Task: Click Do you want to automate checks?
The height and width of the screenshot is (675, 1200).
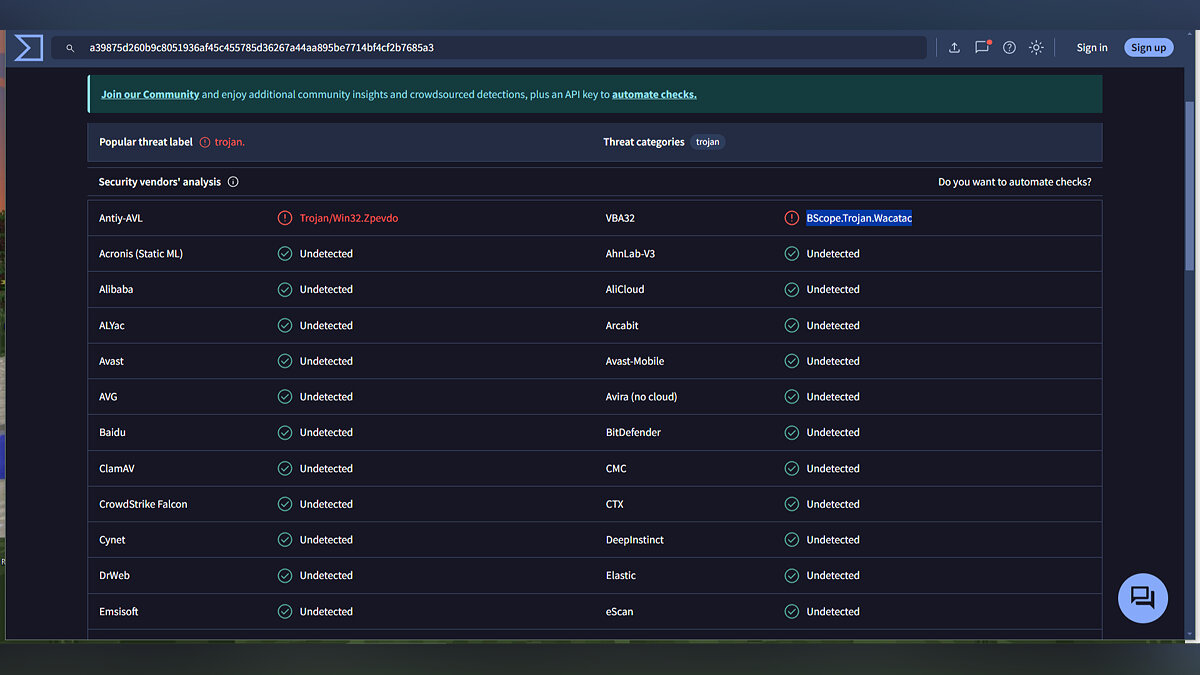Action: pyautogui.click(x=1014, y=182)
